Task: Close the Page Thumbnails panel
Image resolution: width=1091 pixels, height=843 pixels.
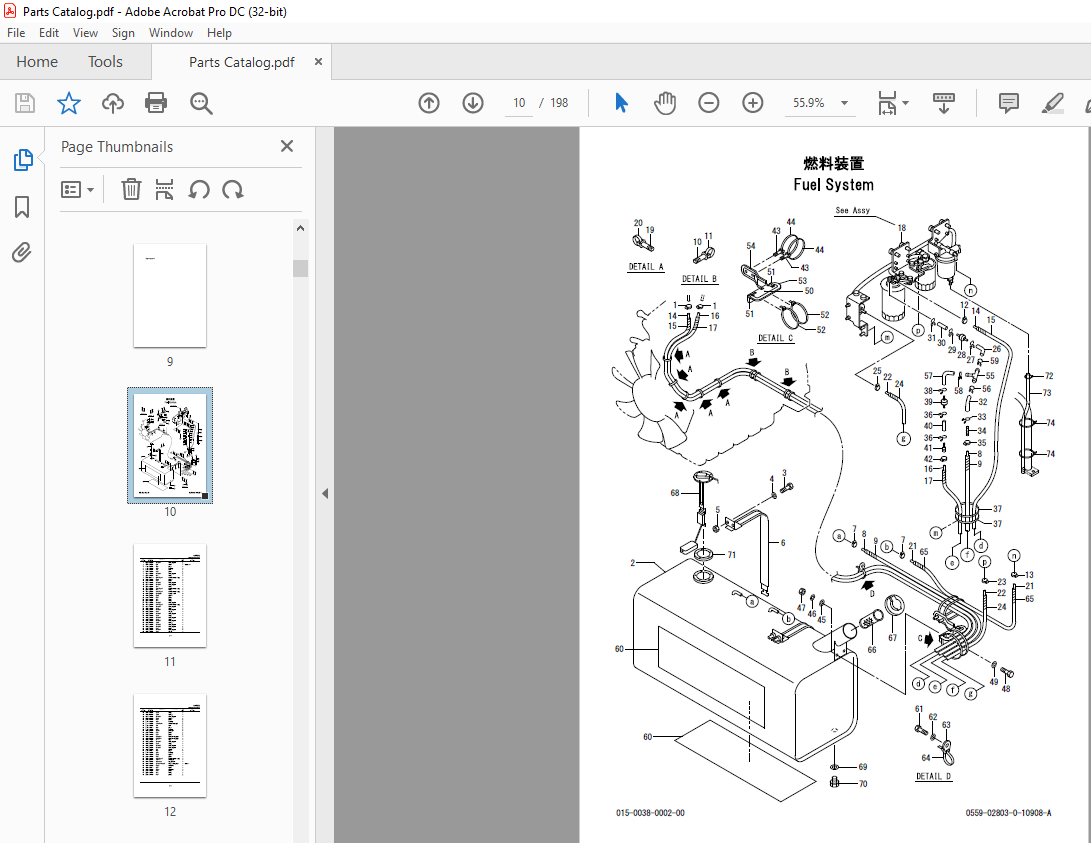Action: tap(287, 146)
